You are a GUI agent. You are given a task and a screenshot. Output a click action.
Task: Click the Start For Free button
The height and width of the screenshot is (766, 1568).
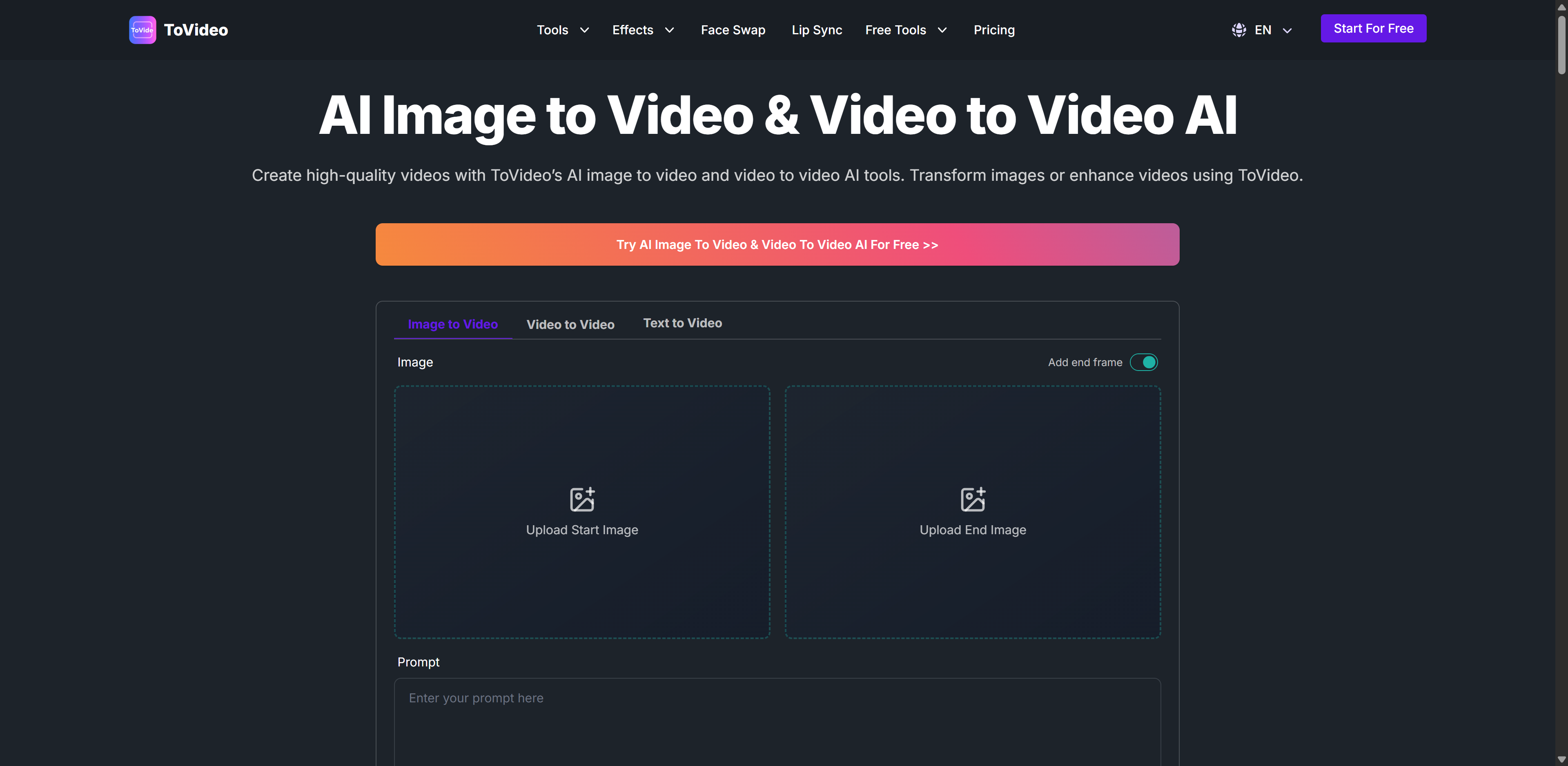(1372, 29)
